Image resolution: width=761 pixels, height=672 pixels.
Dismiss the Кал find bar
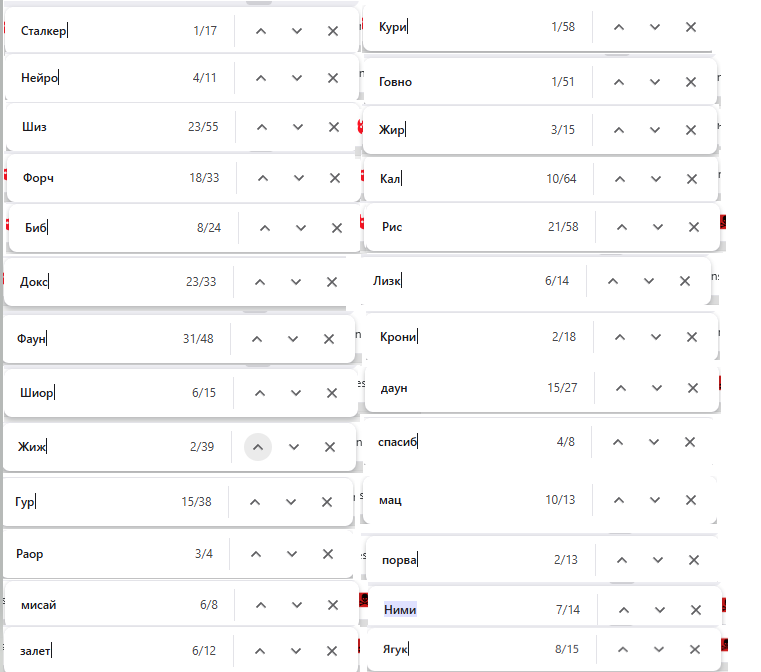click(691, 179)
